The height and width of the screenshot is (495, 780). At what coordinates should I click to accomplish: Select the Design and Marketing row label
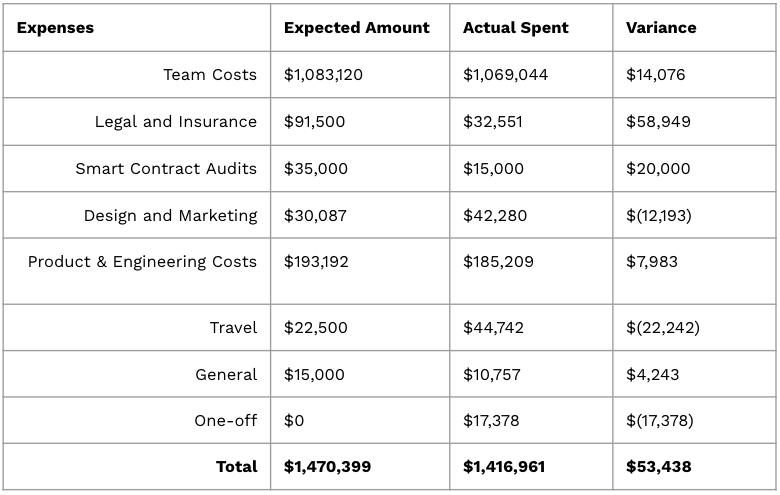click(170, 215)
